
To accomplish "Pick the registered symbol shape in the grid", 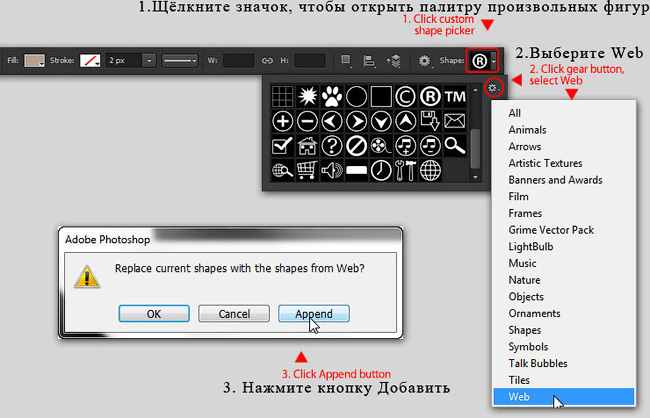I will pos(430,97).
